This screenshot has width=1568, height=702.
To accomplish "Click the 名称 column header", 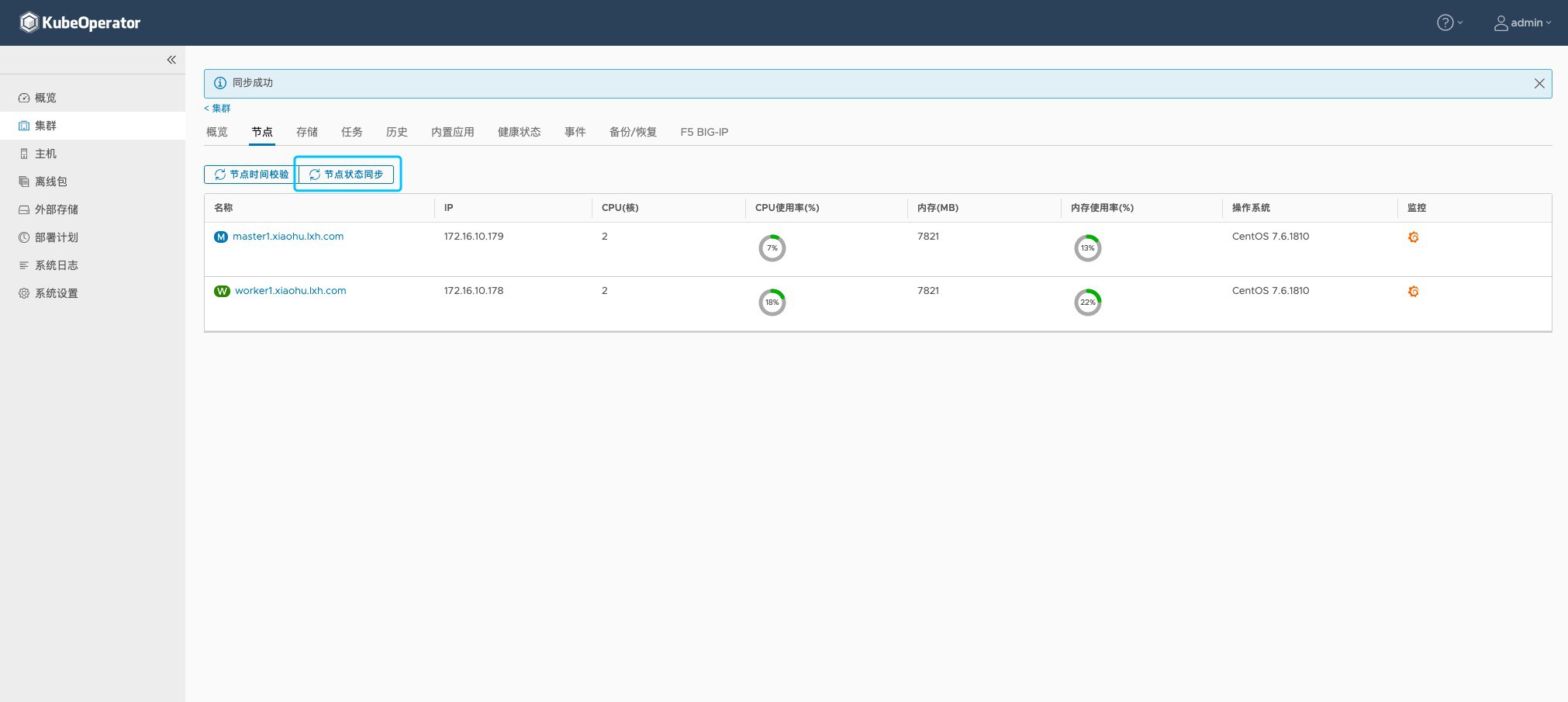I will pyautogui.click(x=223, y=208).
